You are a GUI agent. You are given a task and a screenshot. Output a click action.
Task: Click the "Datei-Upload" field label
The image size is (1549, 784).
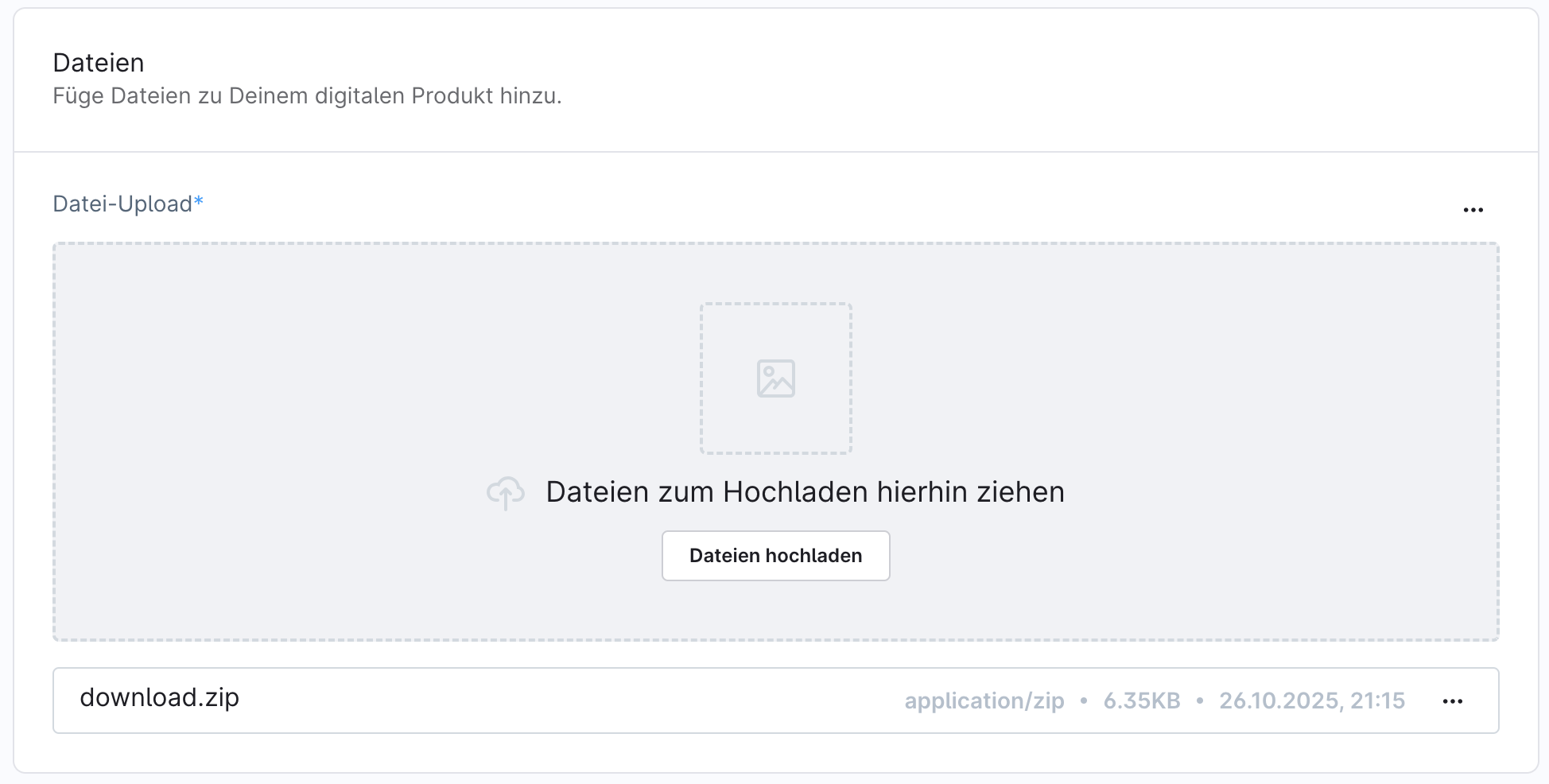coord(122,204)
